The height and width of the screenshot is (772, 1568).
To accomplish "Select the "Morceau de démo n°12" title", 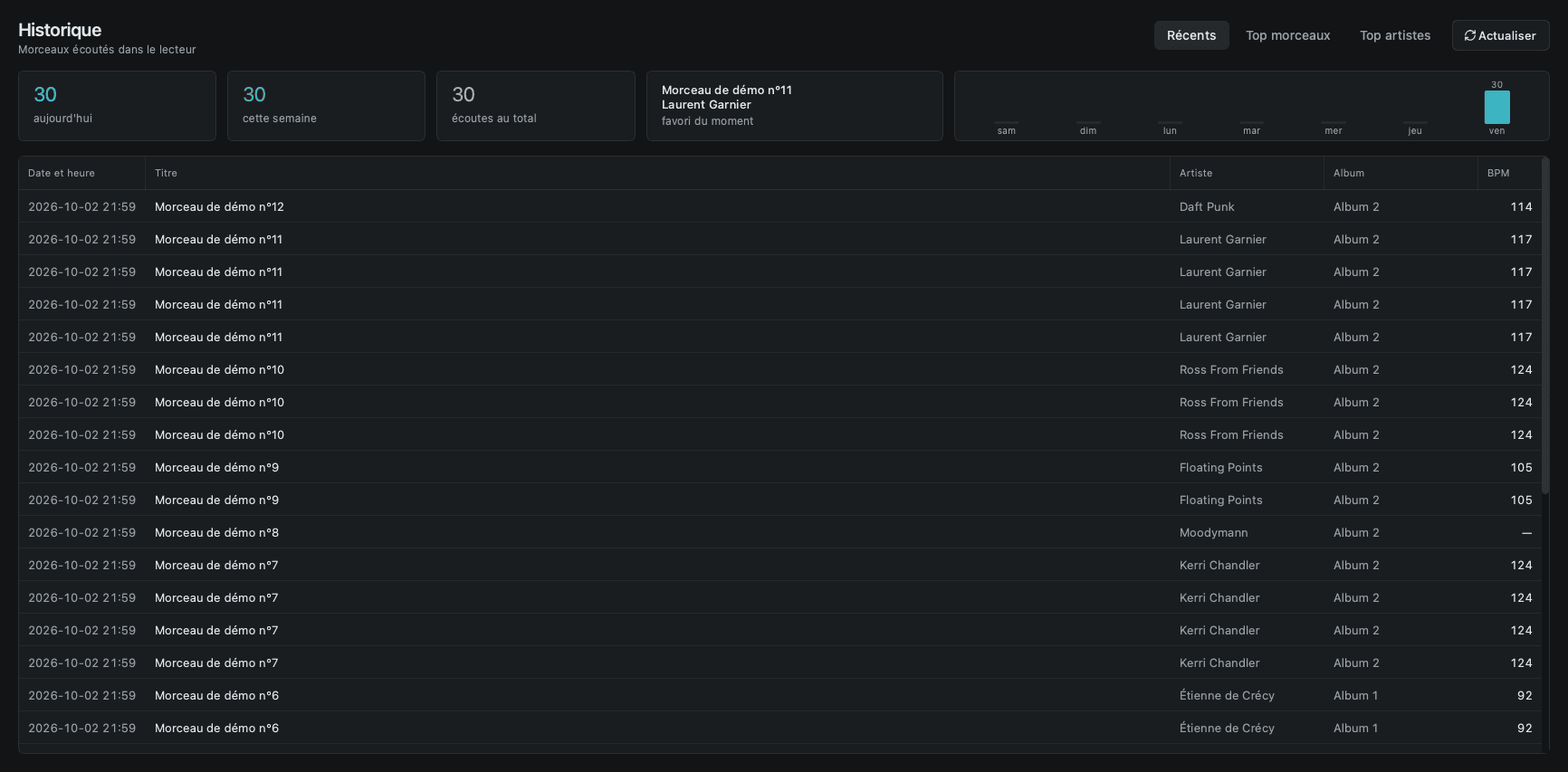I will coord(219,206).
